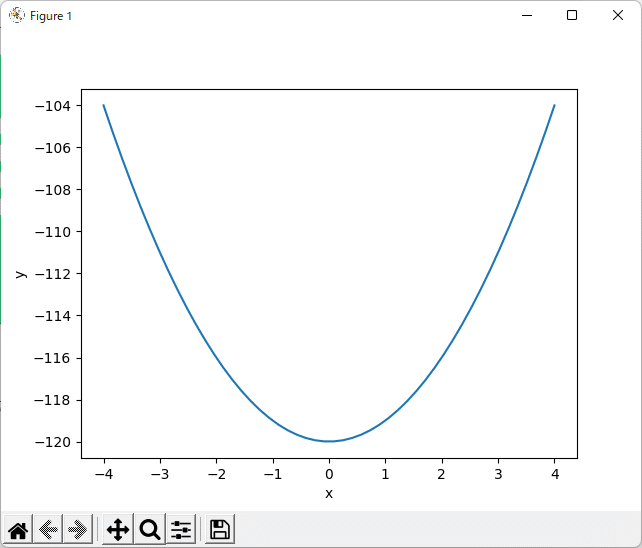Click x tick label 1
The width and height of the screenshot is (642, 548).
click(385, 474)
